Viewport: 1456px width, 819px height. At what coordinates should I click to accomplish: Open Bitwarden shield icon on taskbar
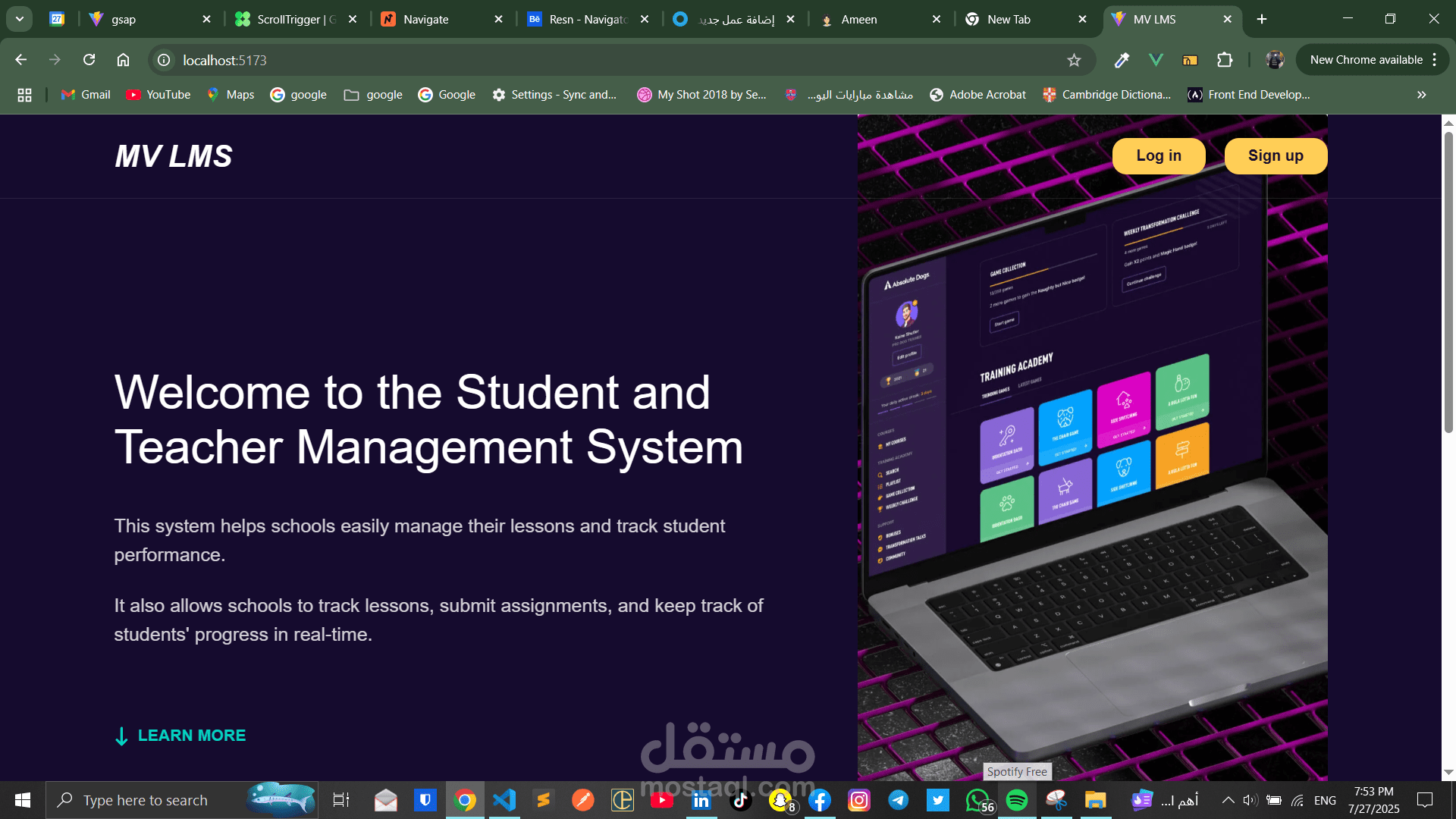coord(425,800)
